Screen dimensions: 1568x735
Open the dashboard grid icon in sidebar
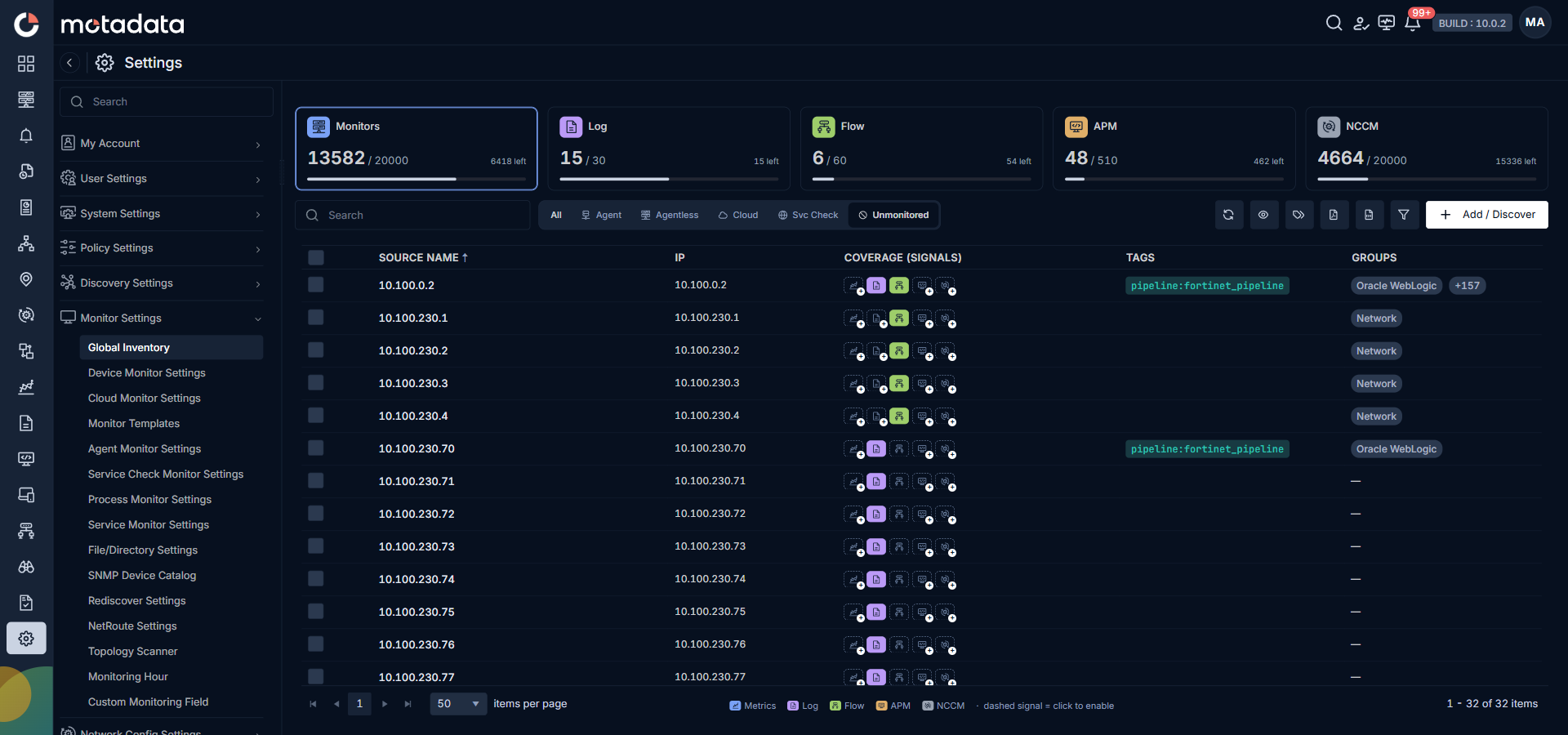(26, 64)
